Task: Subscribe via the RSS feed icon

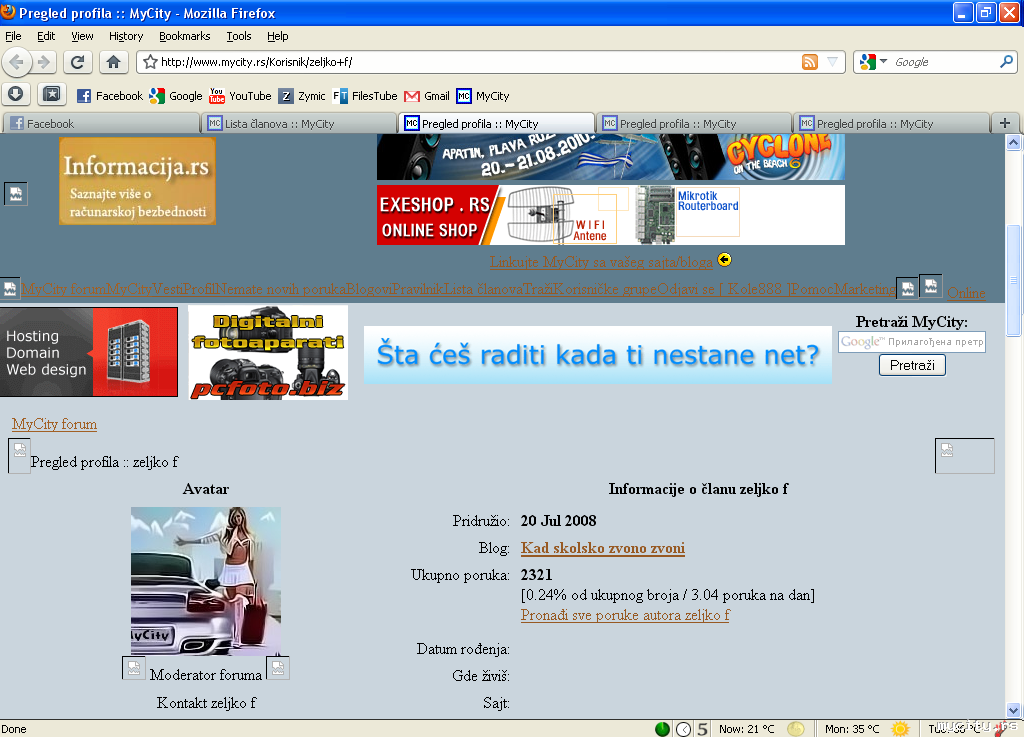Action: (x=810, y=62)
